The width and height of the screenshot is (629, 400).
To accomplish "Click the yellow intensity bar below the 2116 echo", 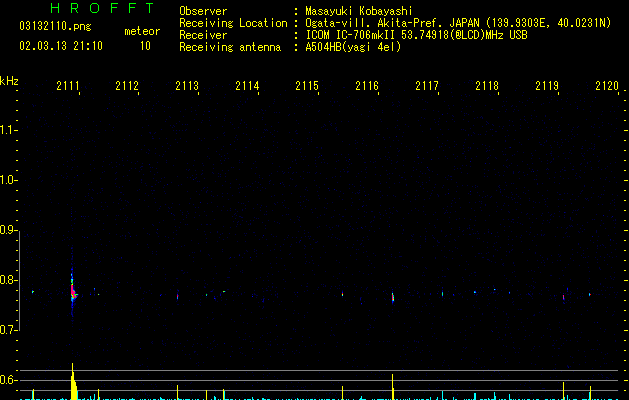I will (x=393, y=387).
